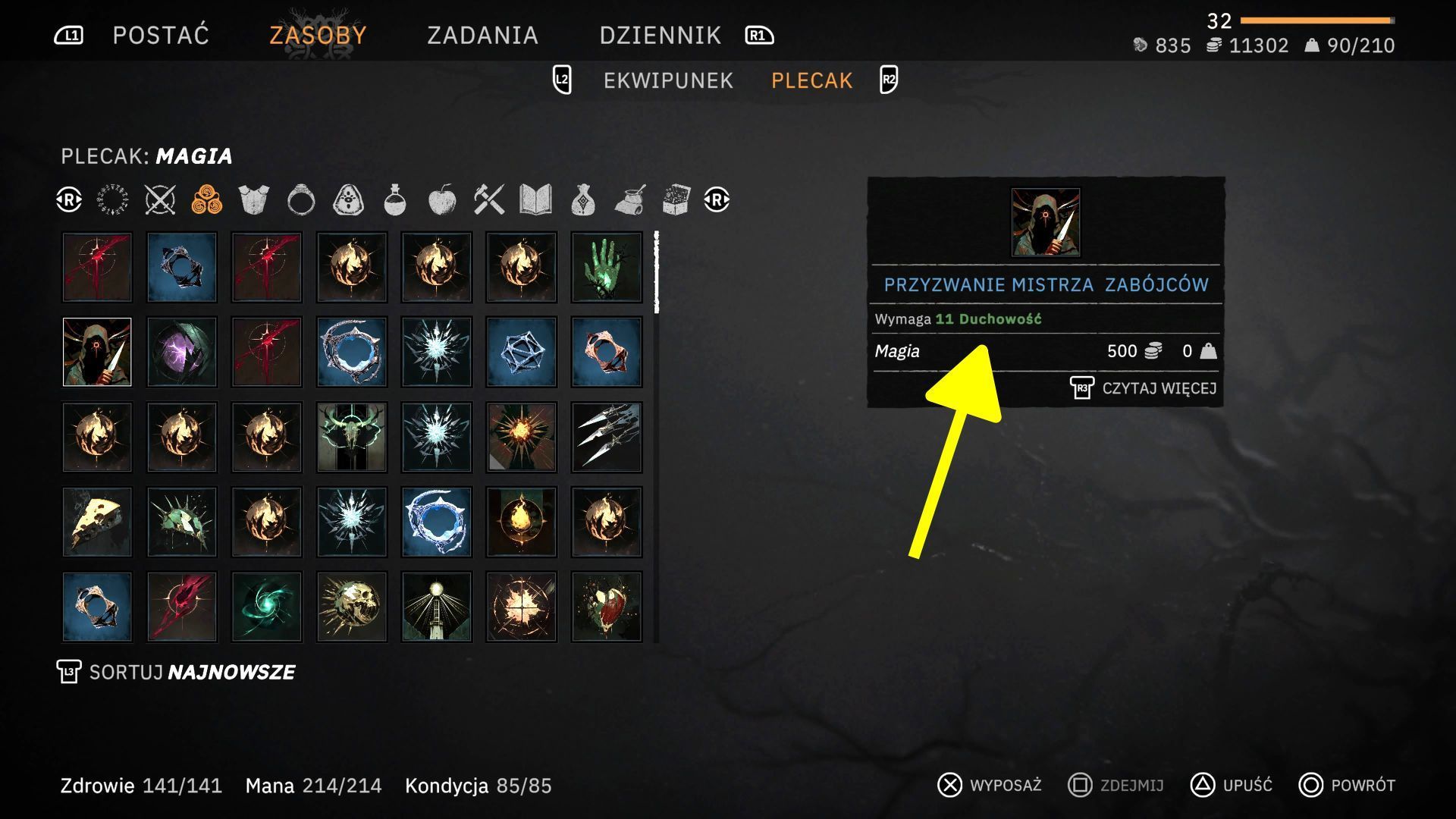Select the armor category filter icon
The image size is (1456, 819).
253,200
